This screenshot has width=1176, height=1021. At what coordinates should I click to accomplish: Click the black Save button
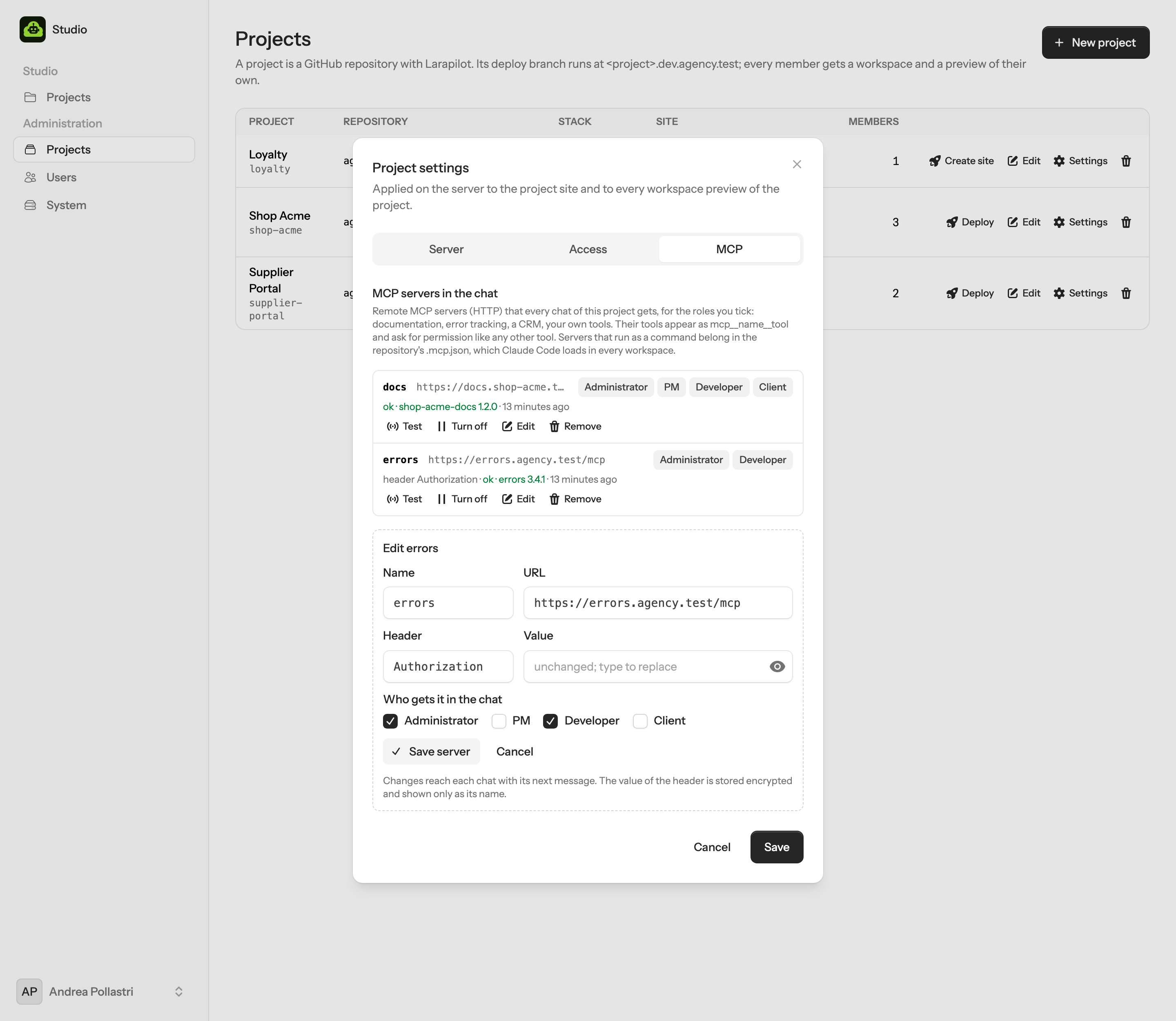[777, 847]
